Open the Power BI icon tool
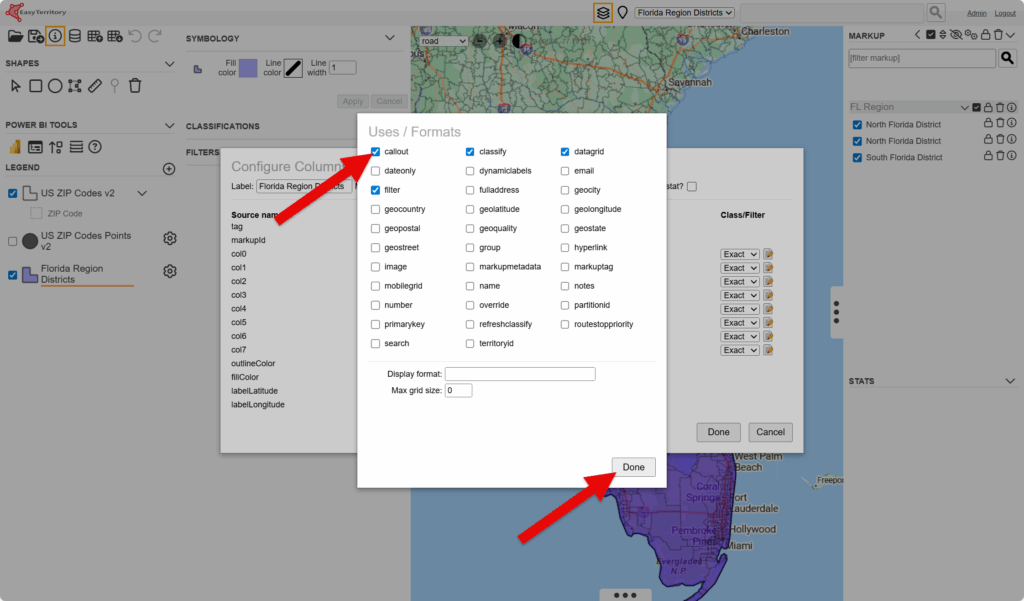This screenshot has width=1024, height=601. pyautogui.click(x=15, y=147)
